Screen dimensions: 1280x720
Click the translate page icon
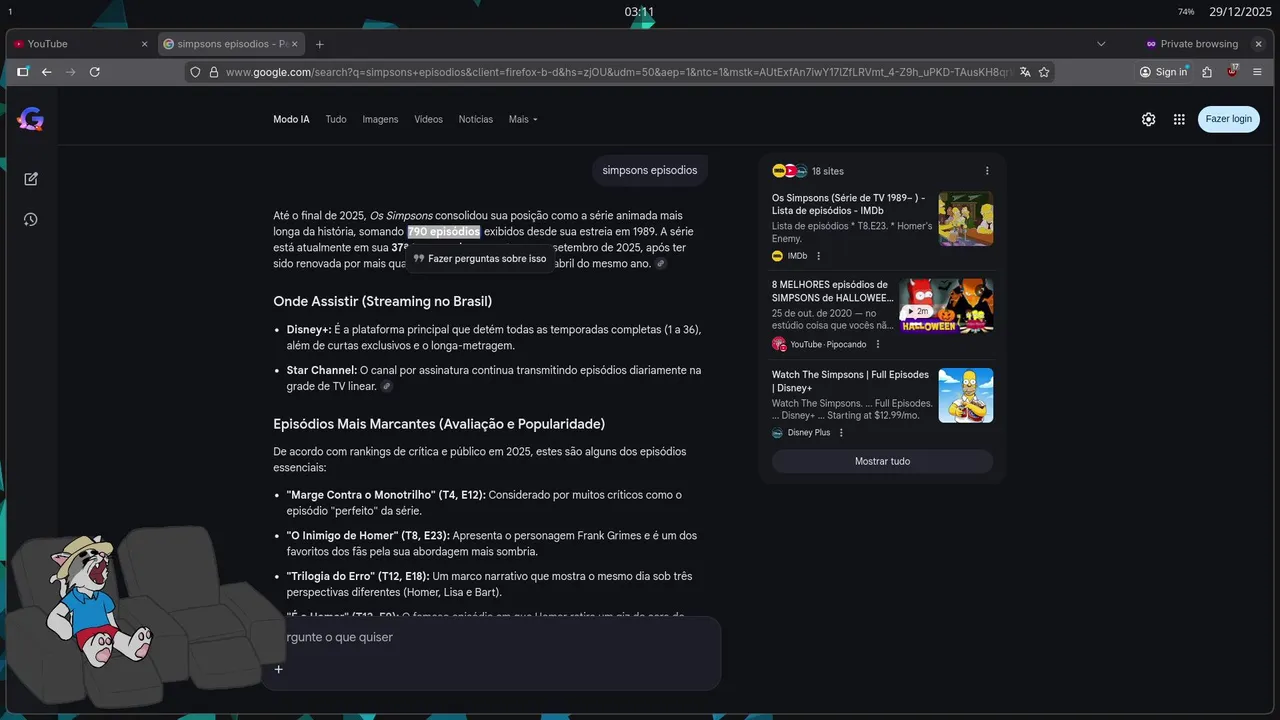coord(1025,72)
